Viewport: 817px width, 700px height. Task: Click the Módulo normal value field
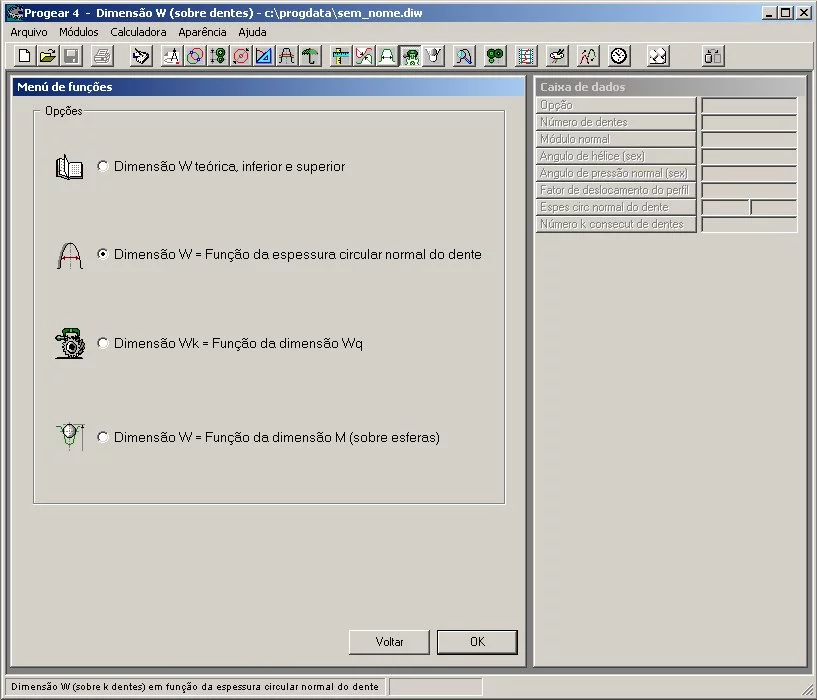coord(749,139)
